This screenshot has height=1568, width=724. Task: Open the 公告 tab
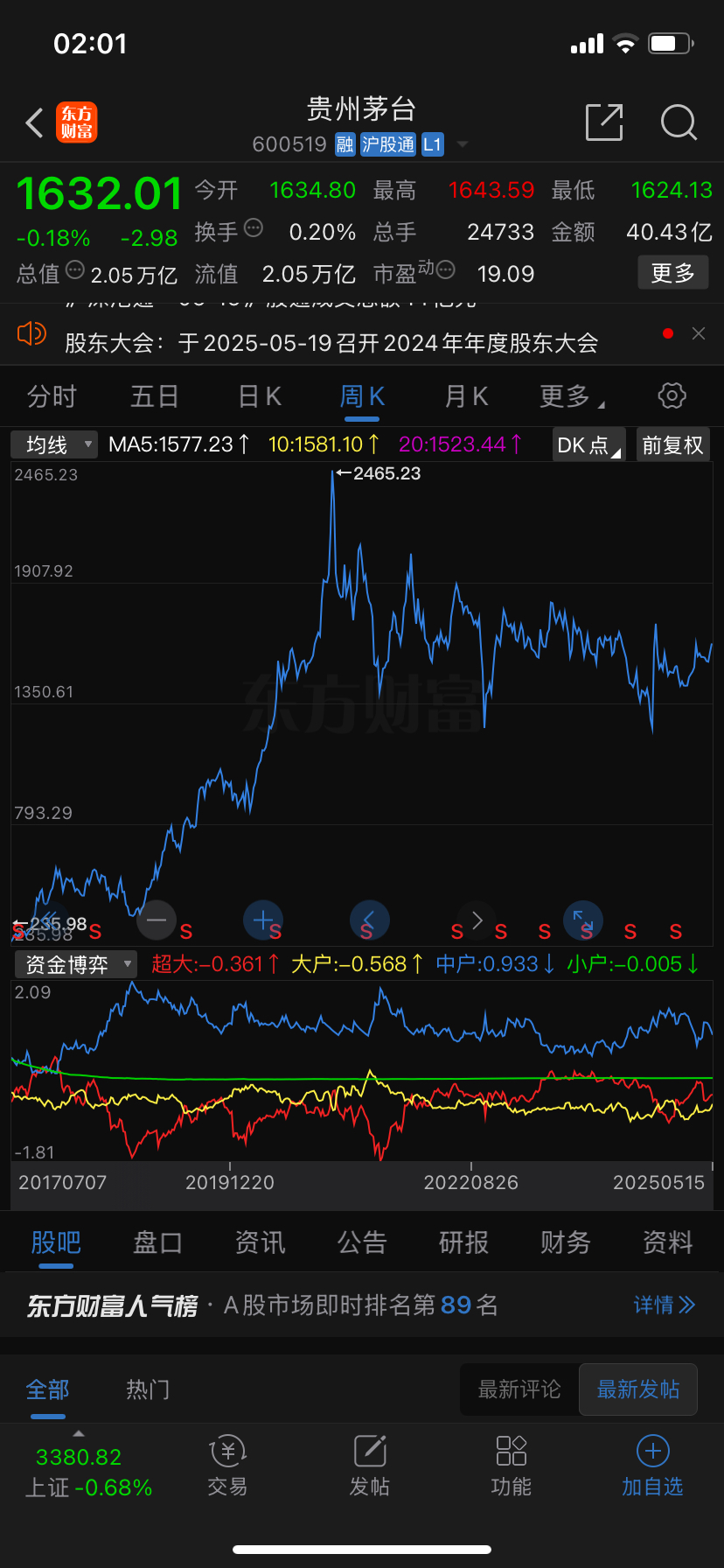click(x=362, y=1242)
